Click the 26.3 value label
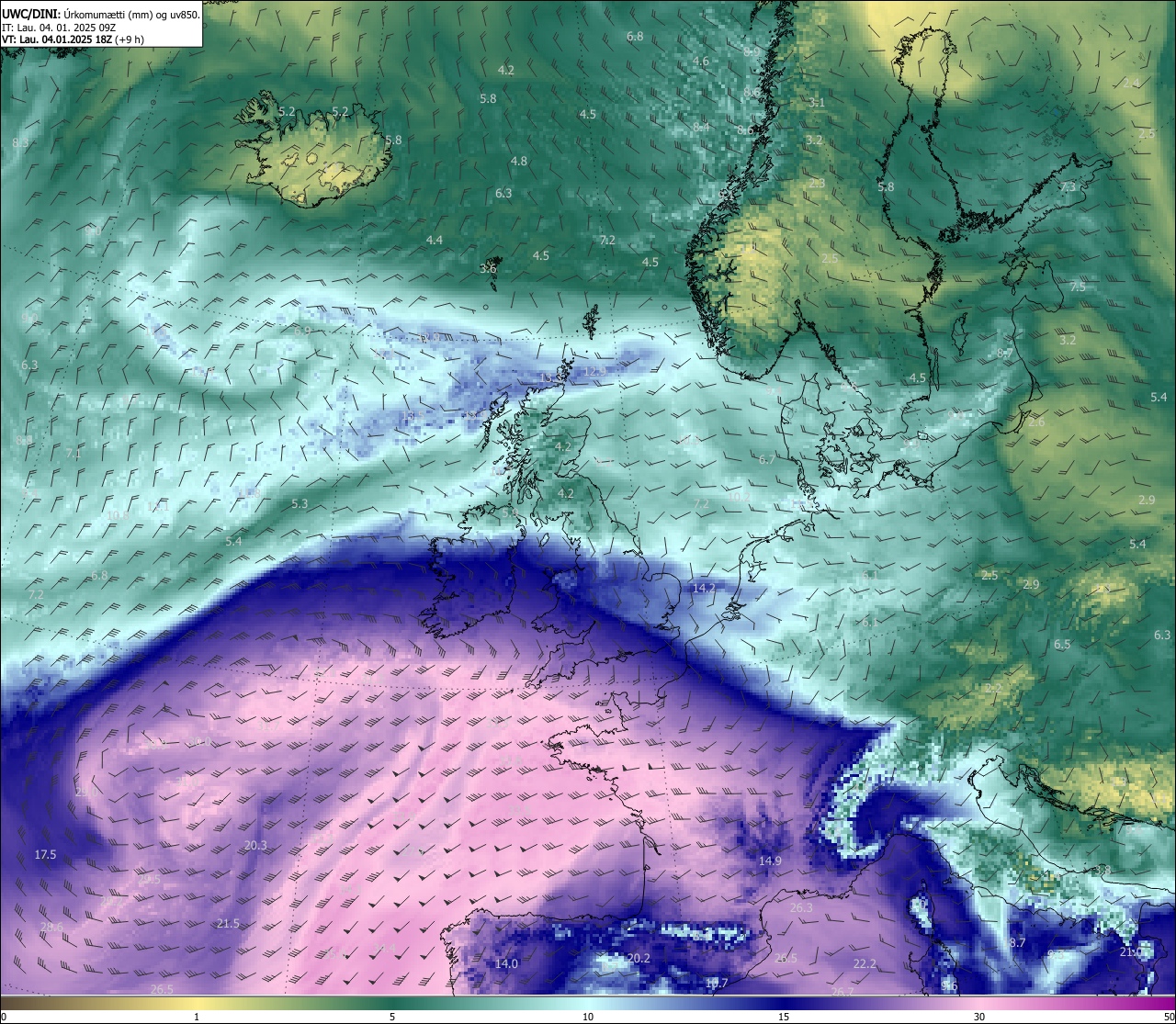Image resolution: width=1176 pixels, height=1024 pixels. pos(801,907)
